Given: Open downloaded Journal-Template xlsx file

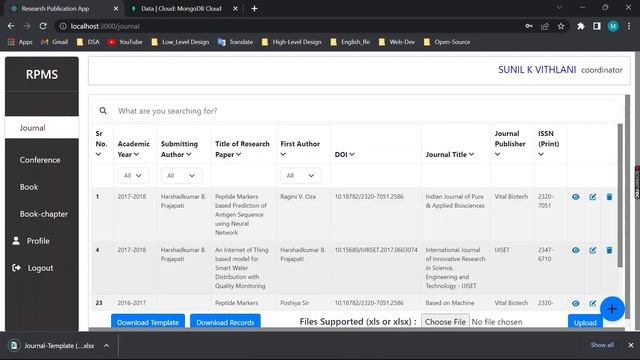Looking at the screenshot, I should click(x=53, y=346).
